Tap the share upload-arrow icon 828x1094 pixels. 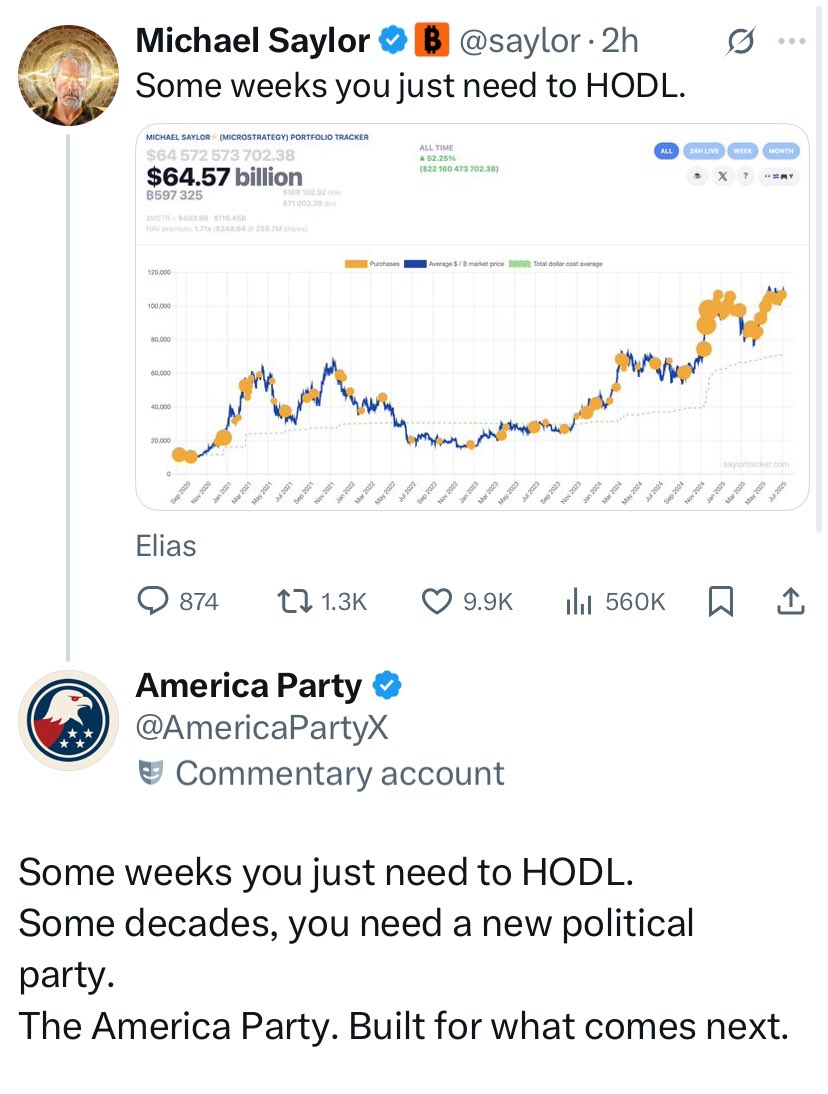pyautogui.click(x=790, y=601)
